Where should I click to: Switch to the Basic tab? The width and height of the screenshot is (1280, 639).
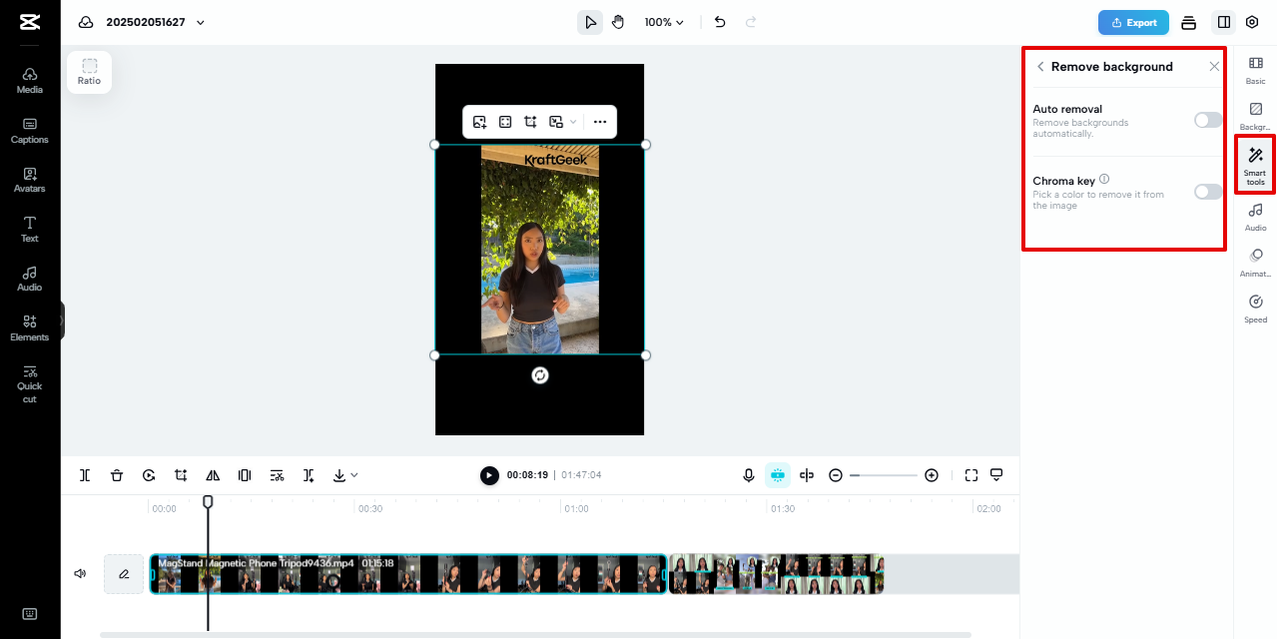click(1255, 70)
